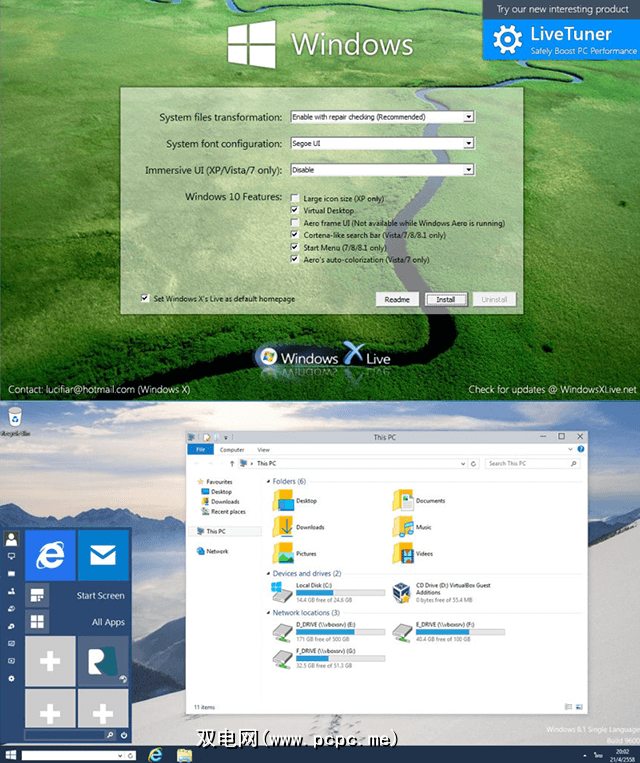Screen dimensions: 640x763
Task: Open Explorer address bar history dropdown
Action: tap(463, 464)
